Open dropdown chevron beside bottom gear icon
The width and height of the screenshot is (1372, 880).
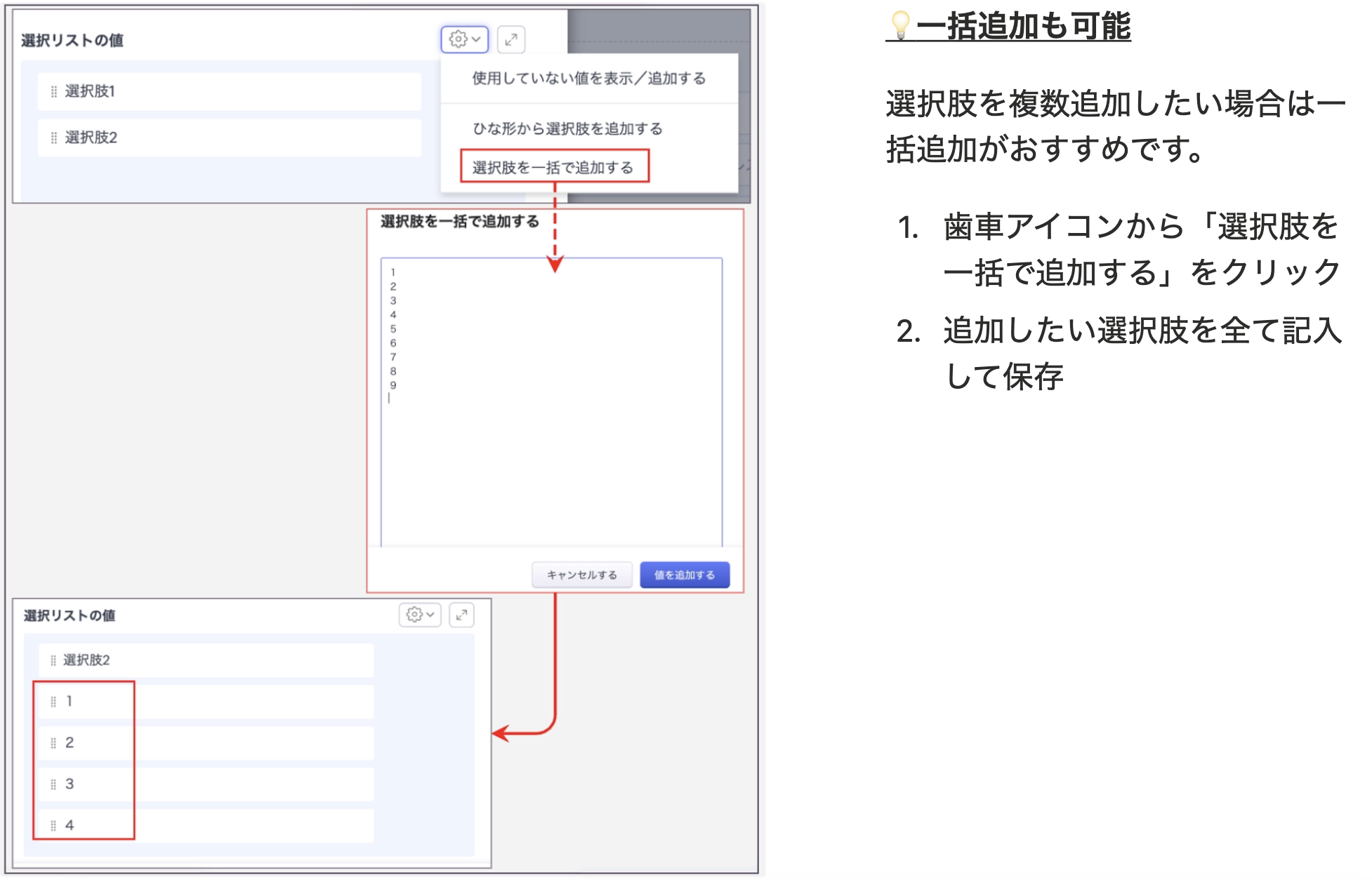(430, 615)
